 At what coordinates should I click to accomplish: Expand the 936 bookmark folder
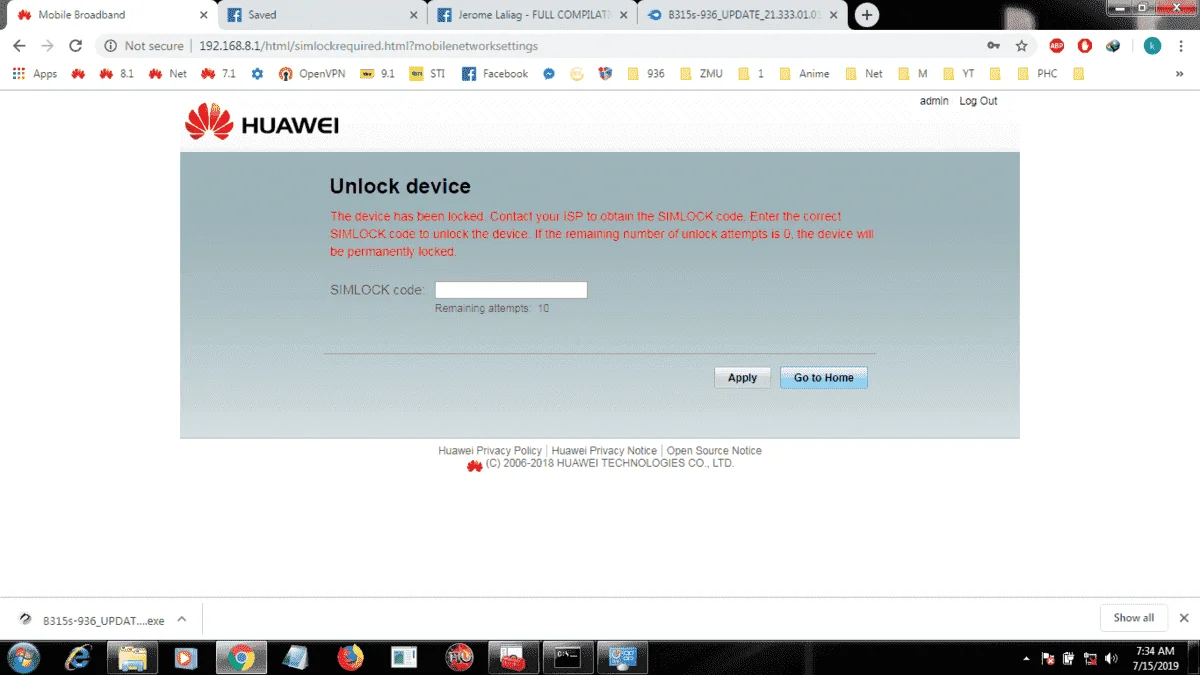tap(646, 74)
